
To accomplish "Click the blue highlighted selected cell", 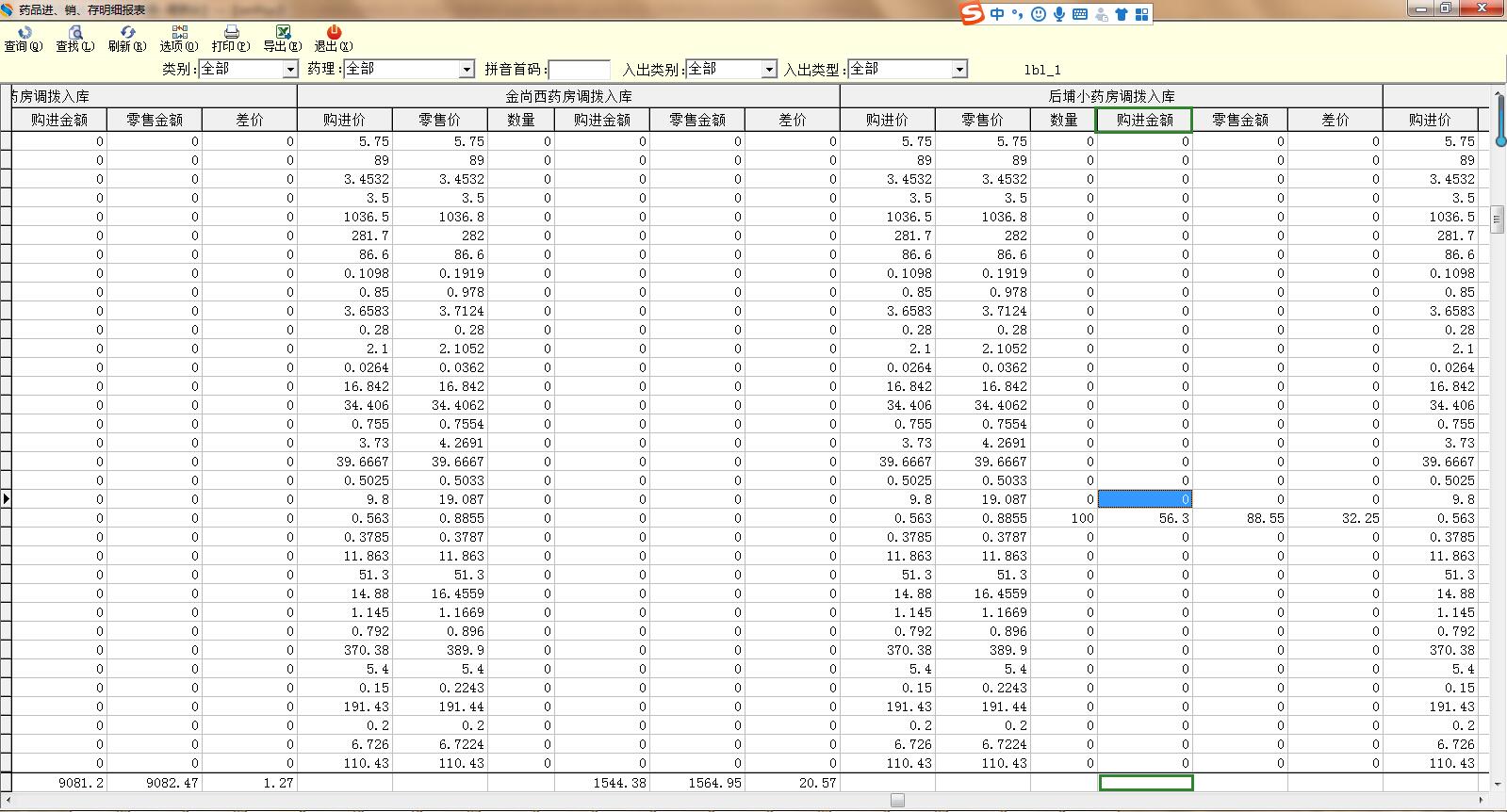I will (1144, 499).
